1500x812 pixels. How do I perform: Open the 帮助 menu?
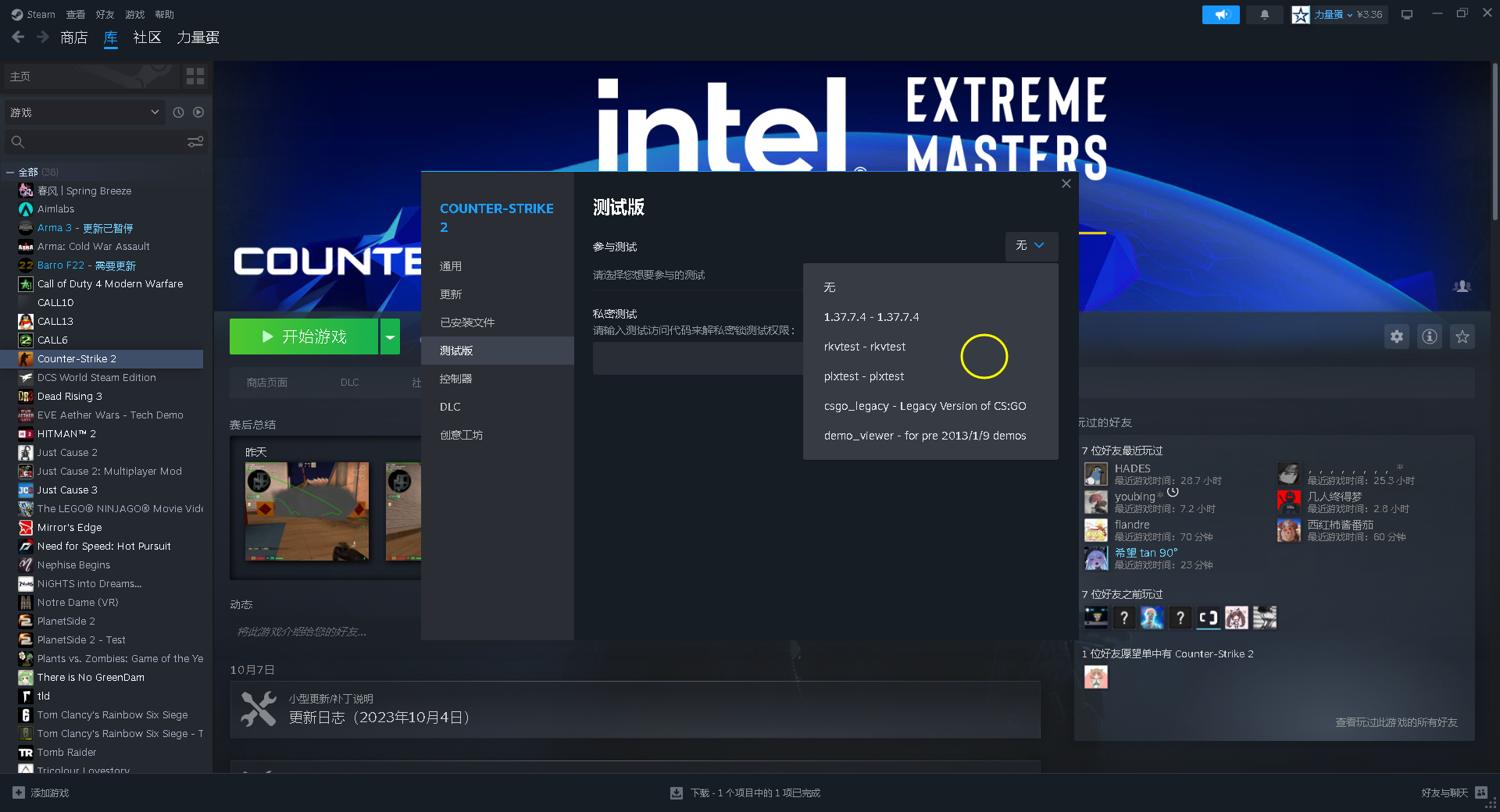(x=164, y=14)
